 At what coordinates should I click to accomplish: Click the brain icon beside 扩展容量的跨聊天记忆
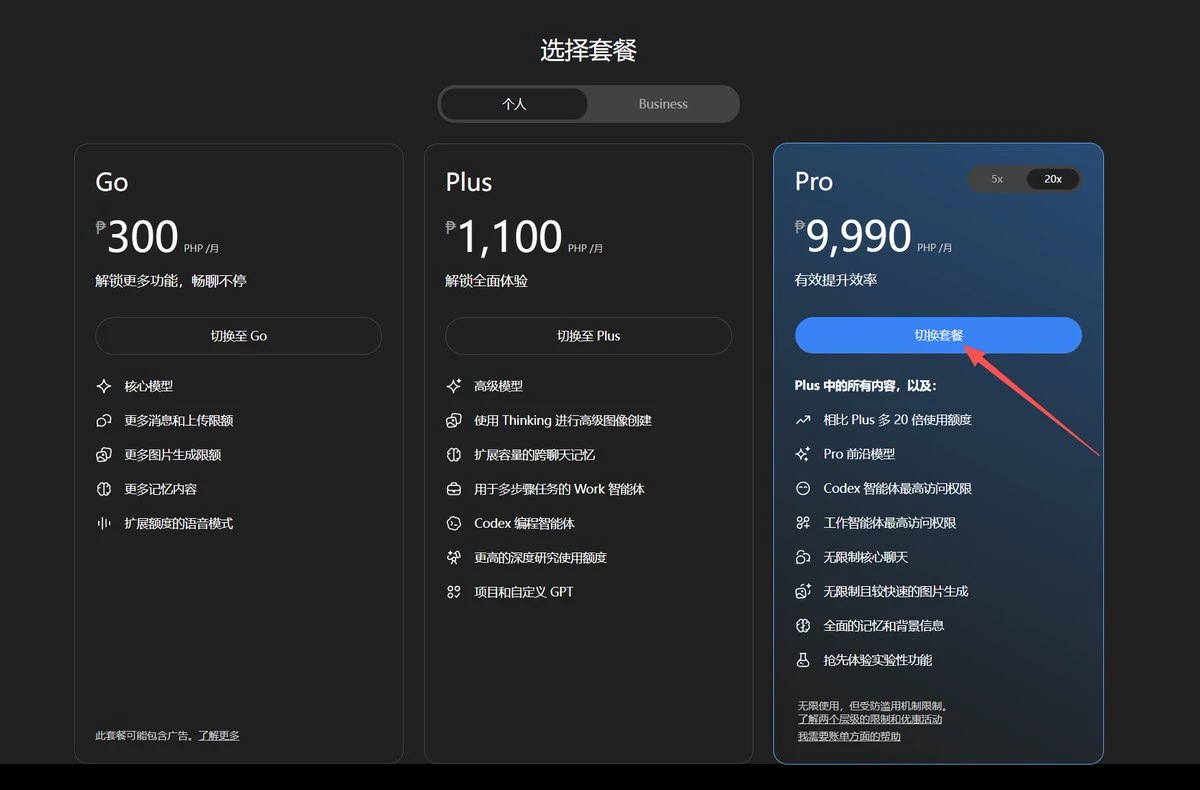click(453, 455)
